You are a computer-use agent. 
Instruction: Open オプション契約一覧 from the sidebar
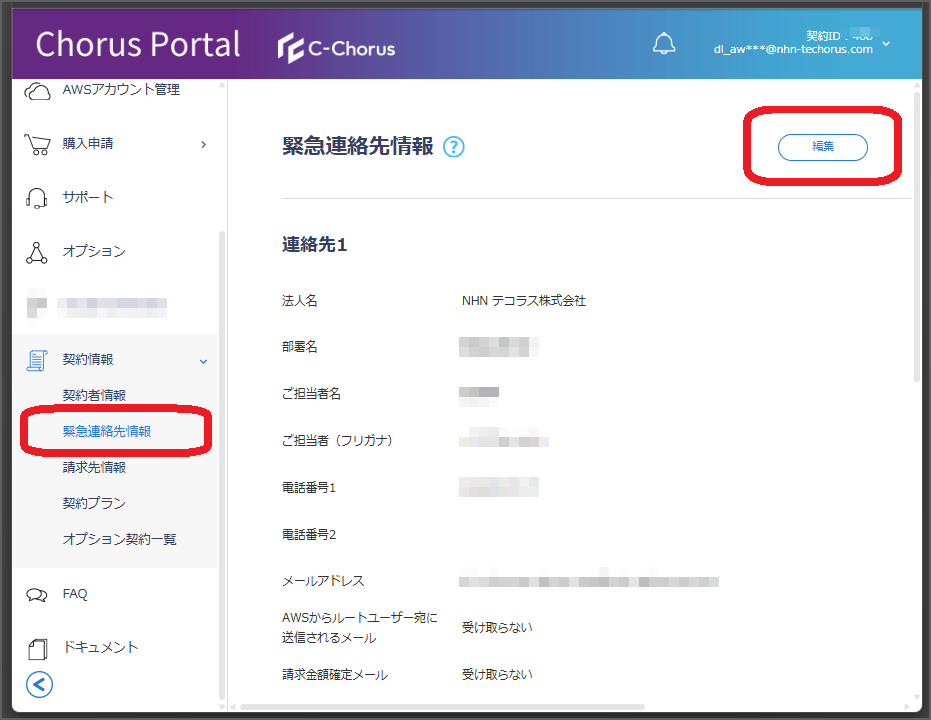(119, 539)
